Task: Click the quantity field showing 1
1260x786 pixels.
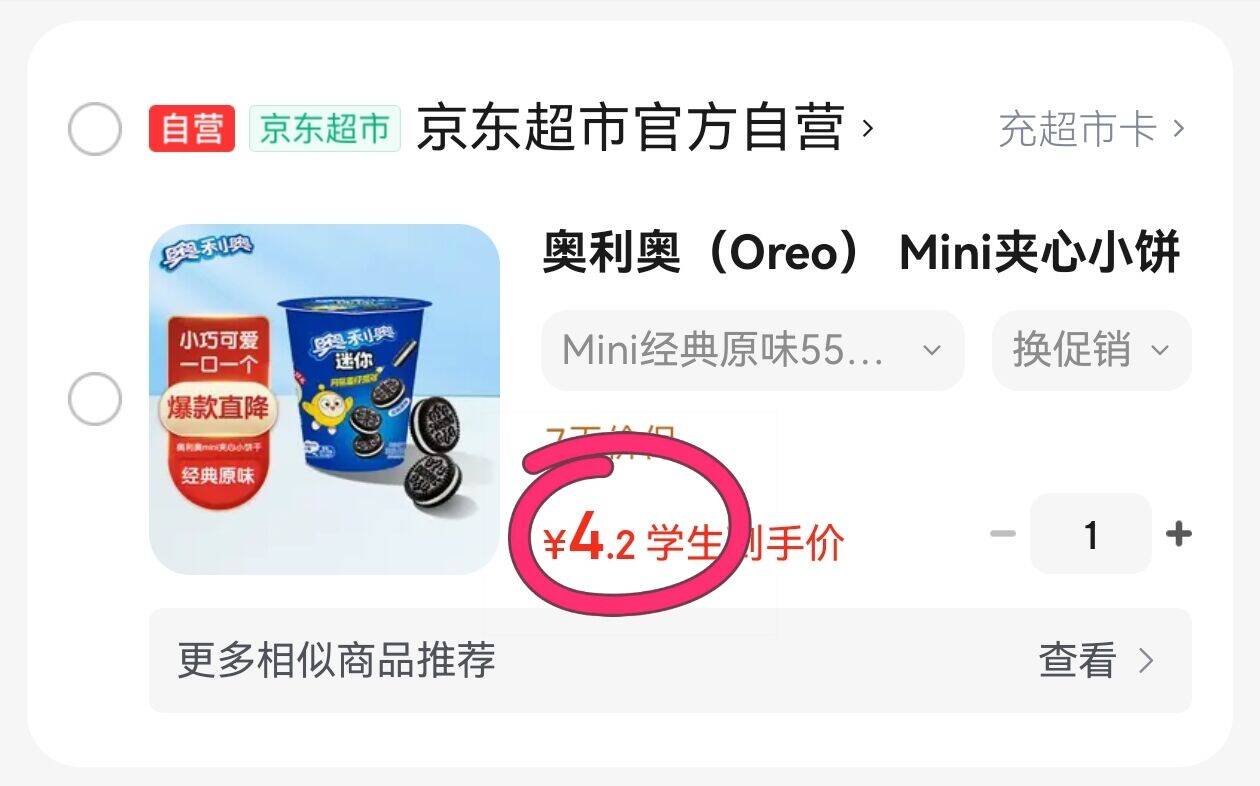Action: [1091, 534]
